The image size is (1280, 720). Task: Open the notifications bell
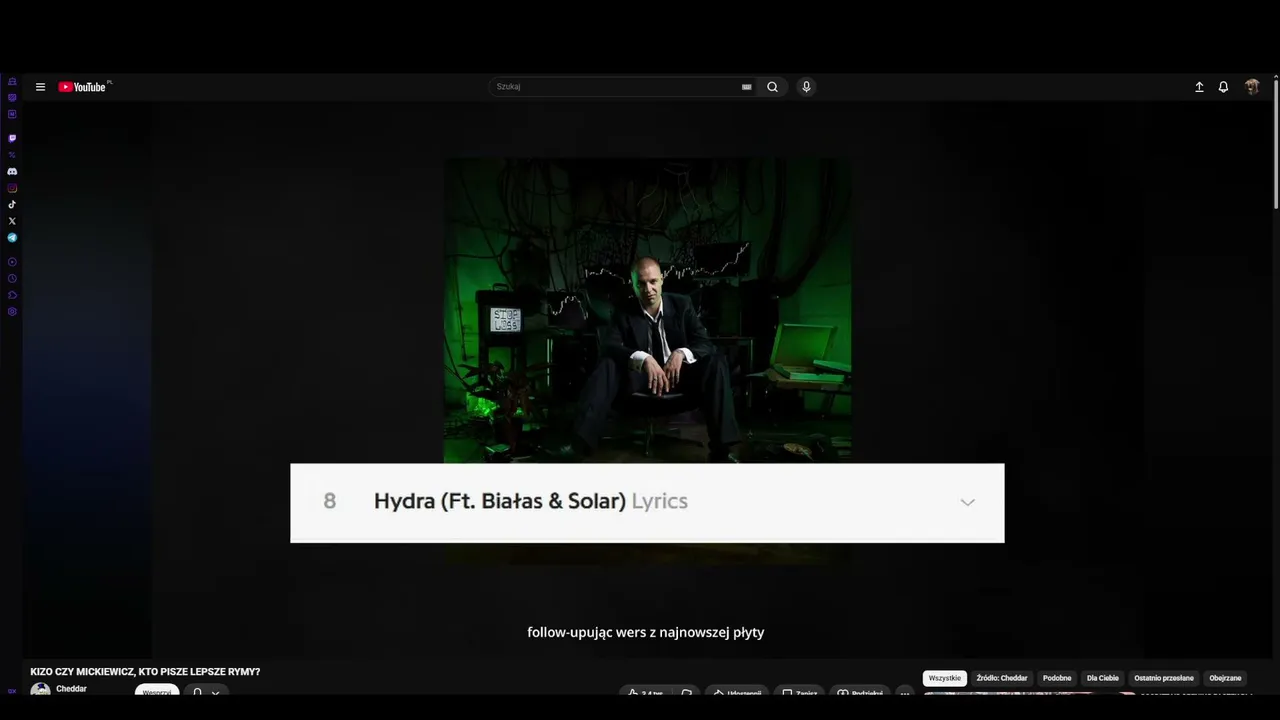(x=1223, y=87)
